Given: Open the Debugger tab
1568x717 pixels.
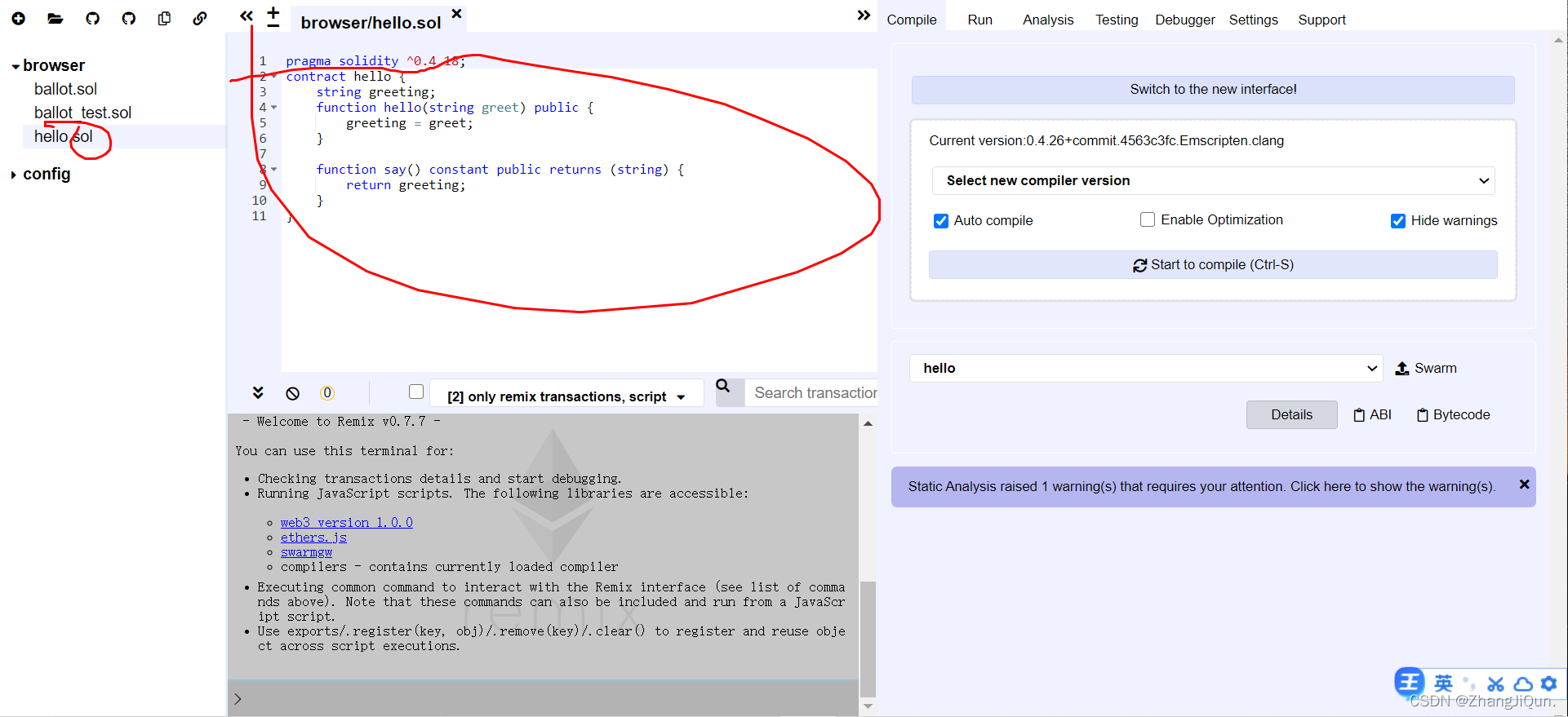Looking at the screenshot, I should pos(1184,20).
